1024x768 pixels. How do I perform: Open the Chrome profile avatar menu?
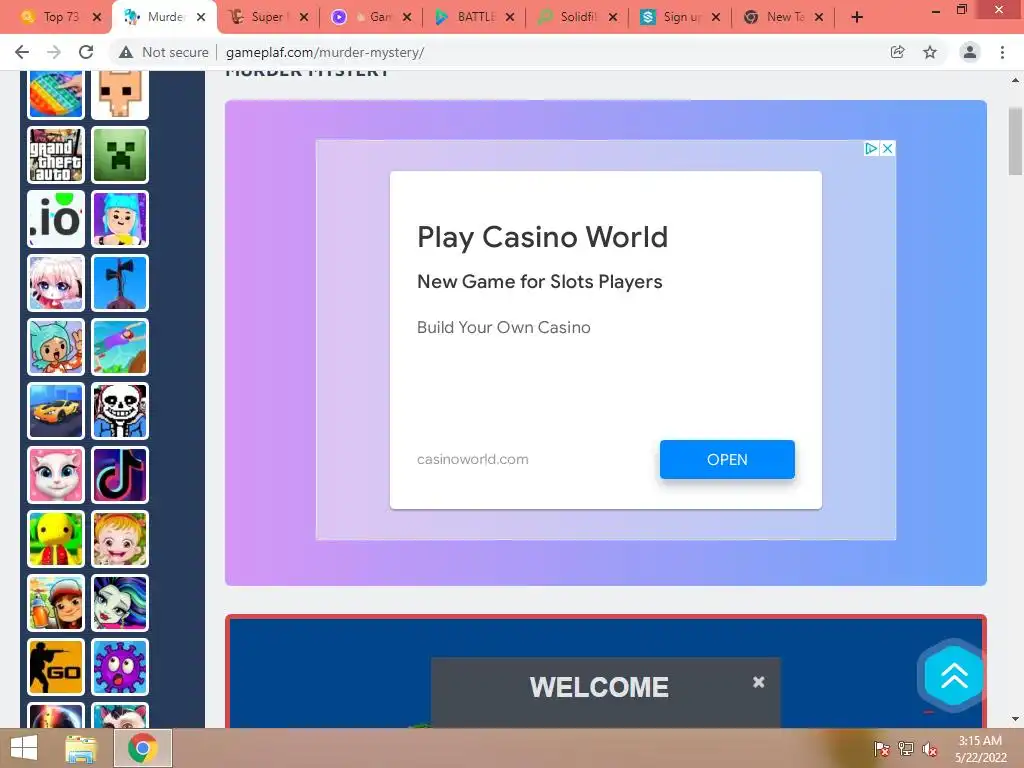(x=970, y=52)
